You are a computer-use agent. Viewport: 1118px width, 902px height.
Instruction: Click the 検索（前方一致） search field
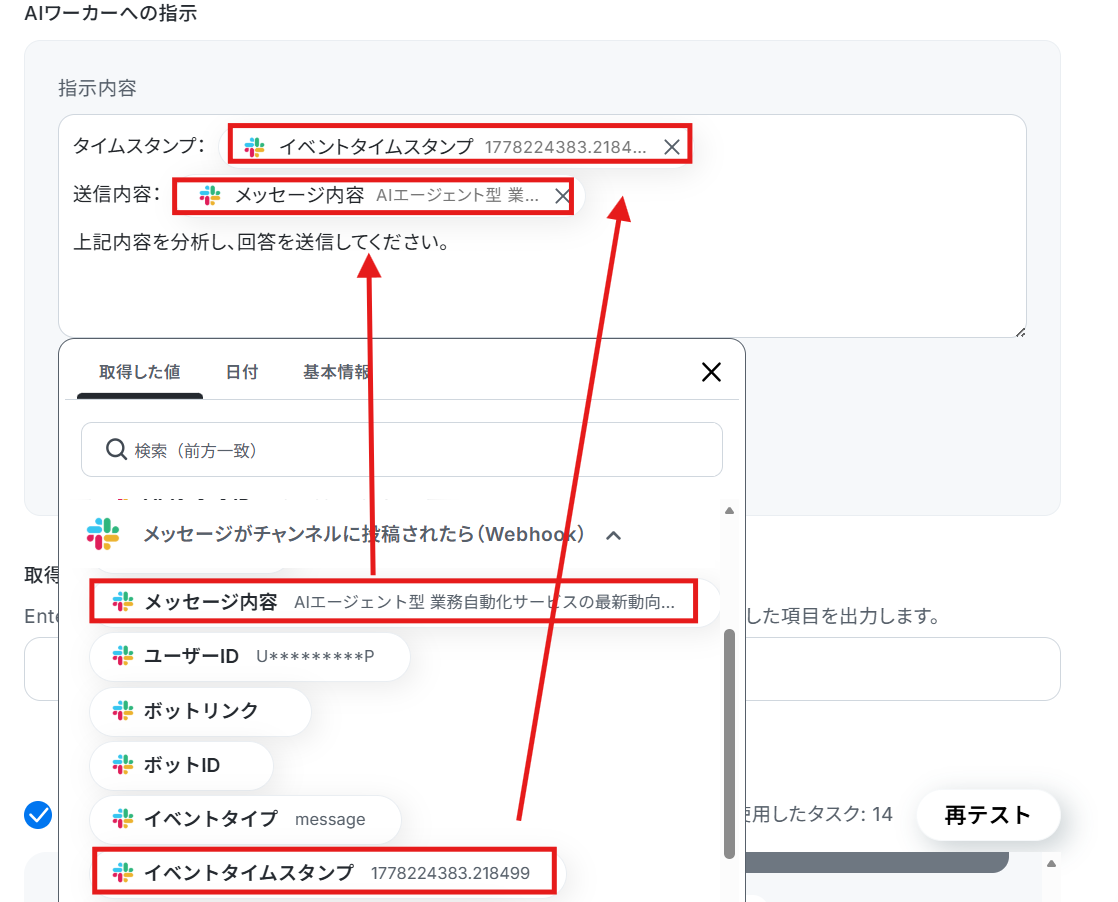click(402, 450)
